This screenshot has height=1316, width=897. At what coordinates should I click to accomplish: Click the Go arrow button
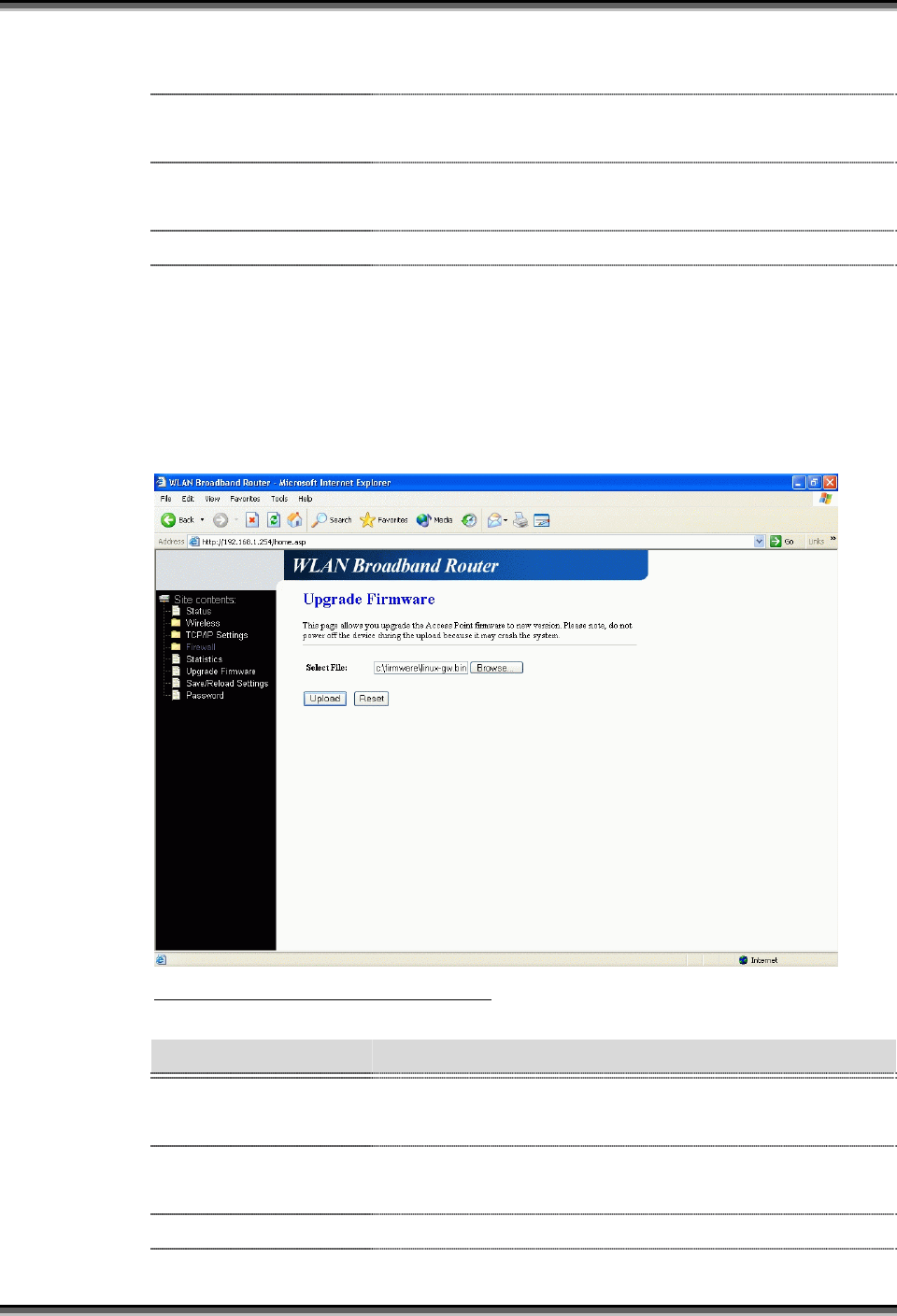pyautogui.click(x=782, y=542)
